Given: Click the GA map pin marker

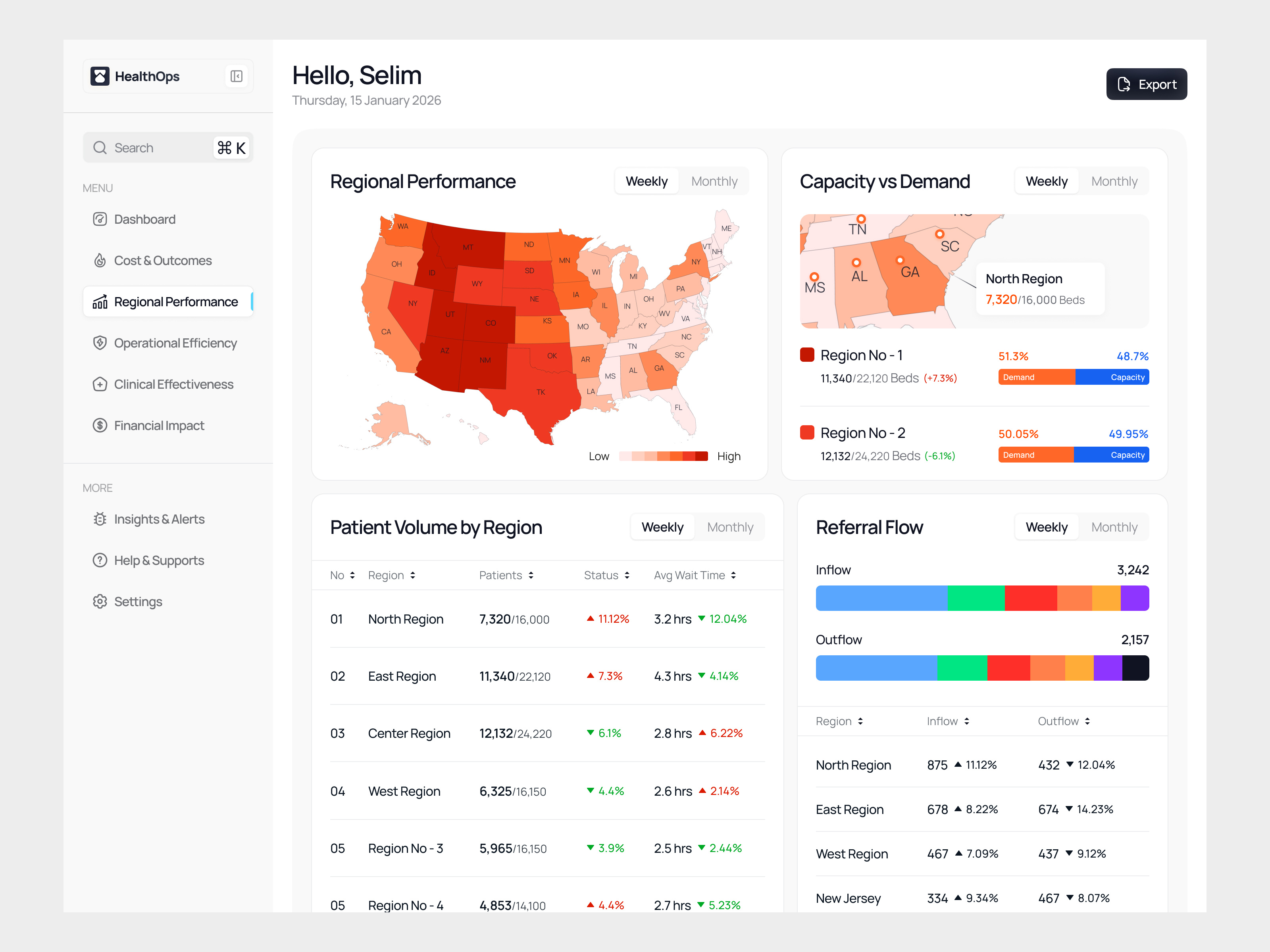Looking at the screenshot, I should tap(900, 260).
